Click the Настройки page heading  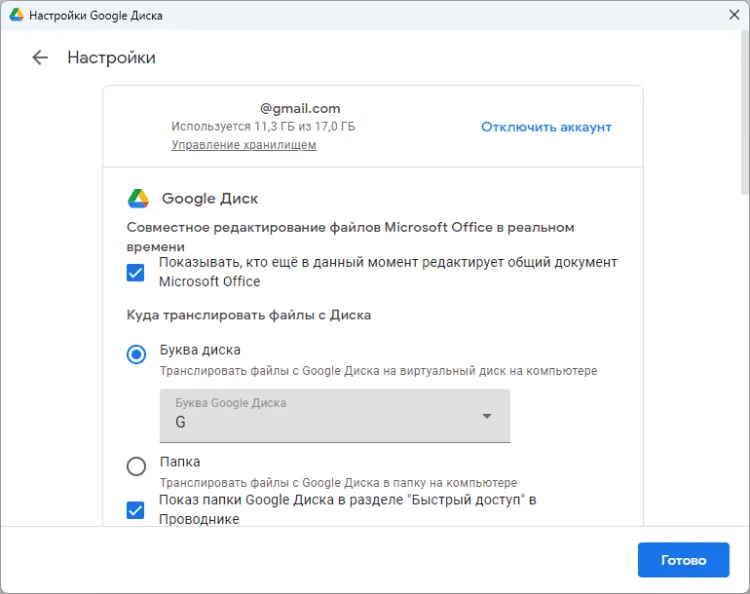(x=111, y=58)
